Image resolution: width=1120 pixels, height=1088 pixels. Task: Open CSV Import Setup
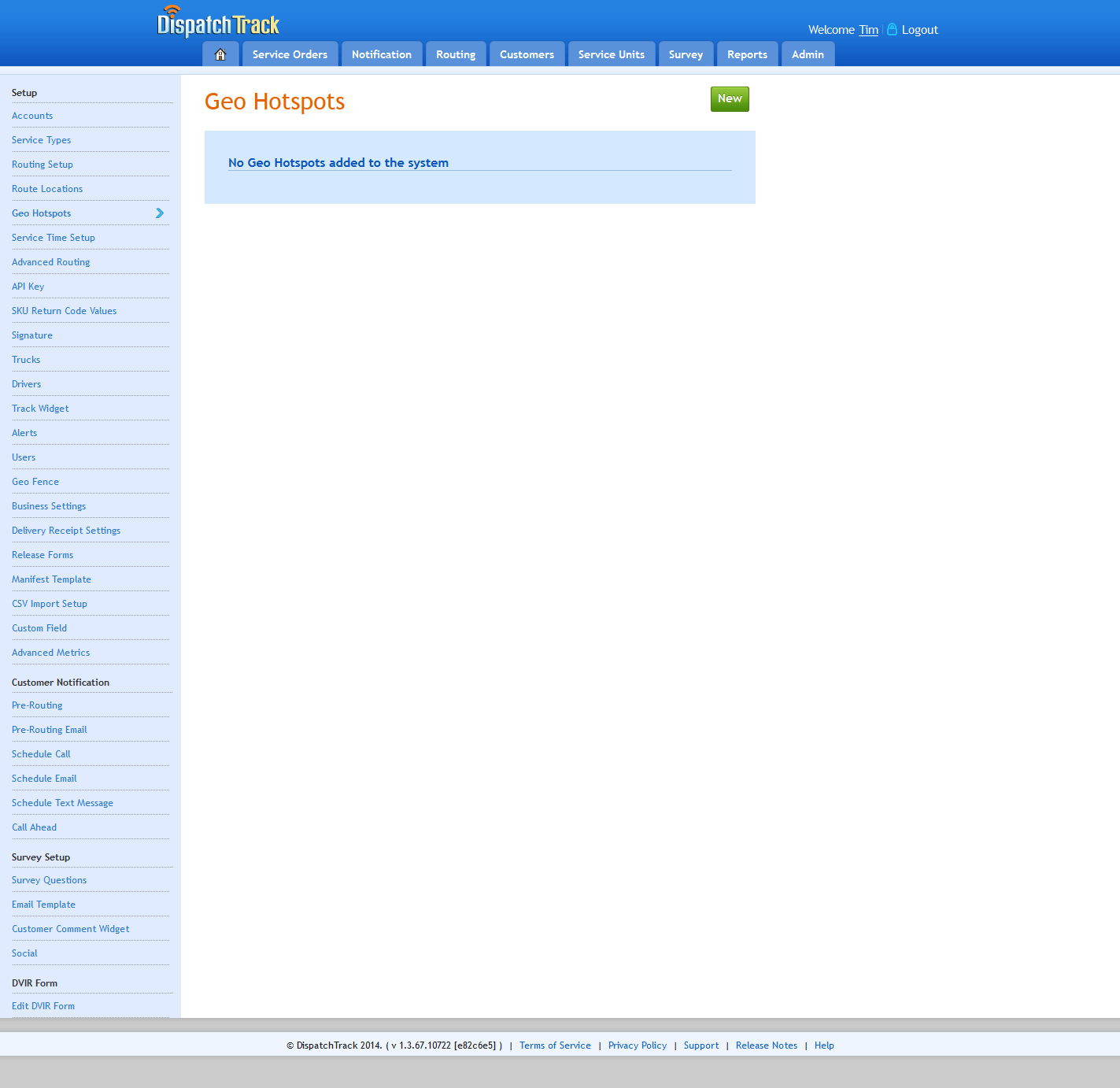[x=50, y=604]
